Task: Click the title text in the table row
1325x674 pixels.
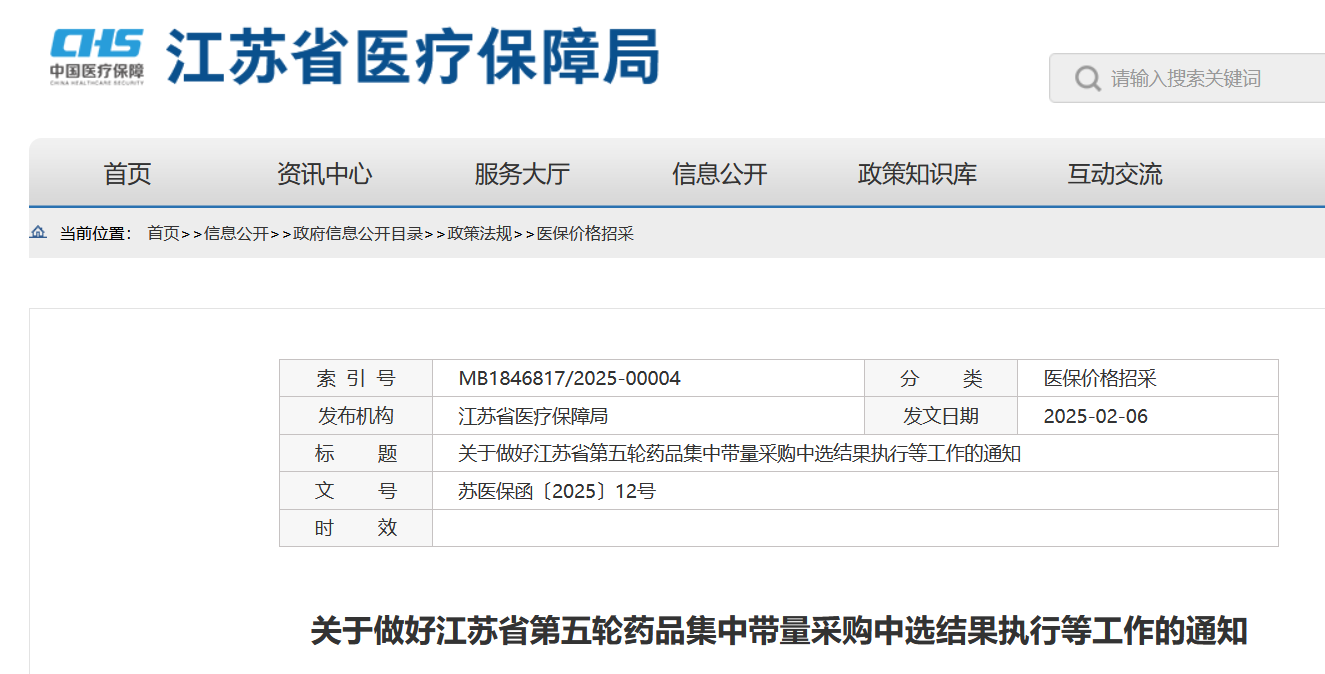Action: [x=739, y=454]
